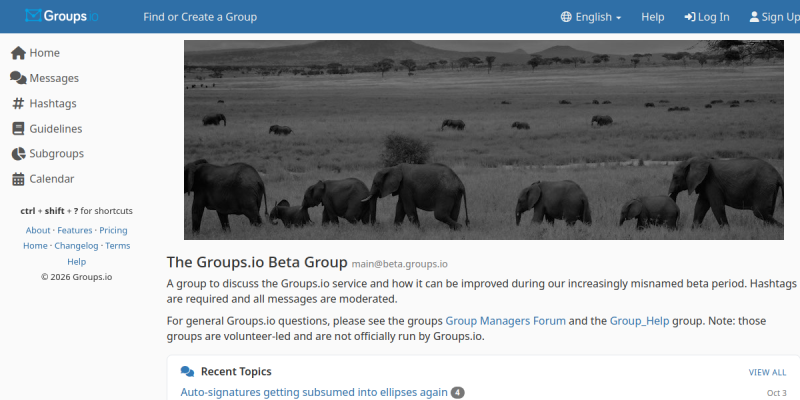Image resolution: width=800 pixels, height=400 pixels.
Task: Open the English language dropdown
Action: click(x=591, y=17)
